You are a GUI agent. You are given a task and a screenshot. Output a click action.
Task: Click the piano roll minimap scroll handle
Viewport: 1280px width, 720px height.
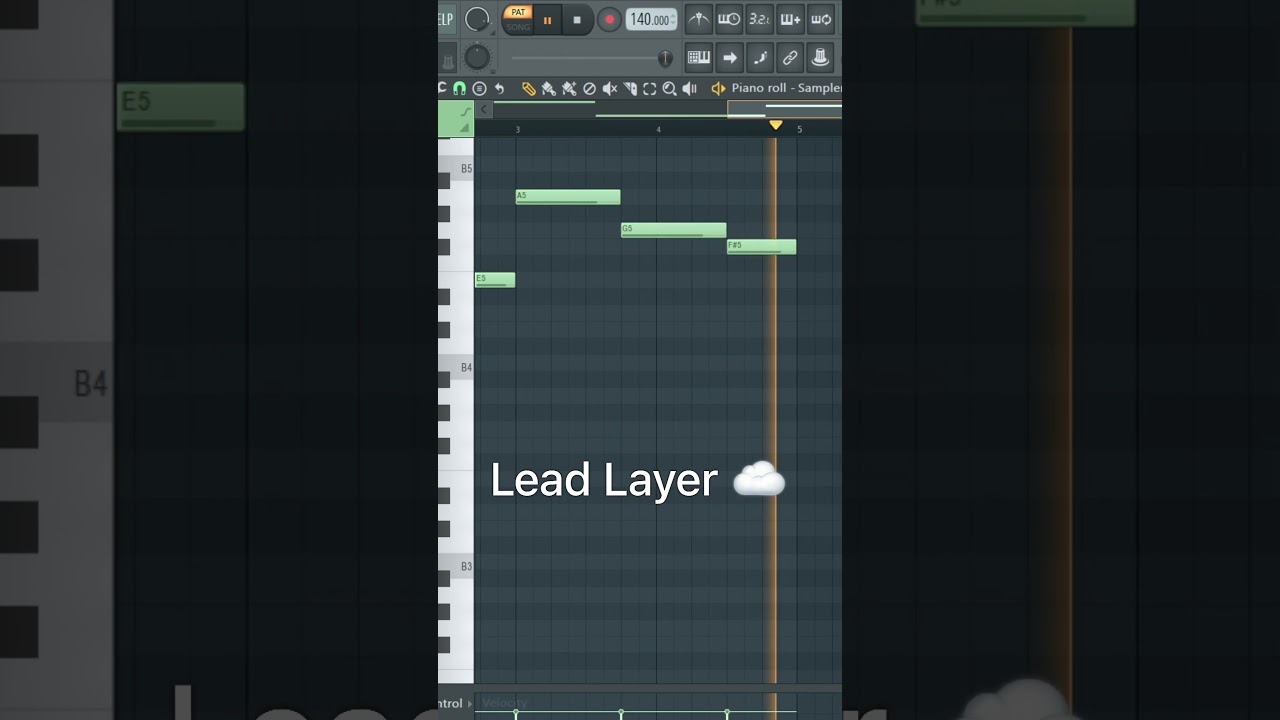(785, 109)
